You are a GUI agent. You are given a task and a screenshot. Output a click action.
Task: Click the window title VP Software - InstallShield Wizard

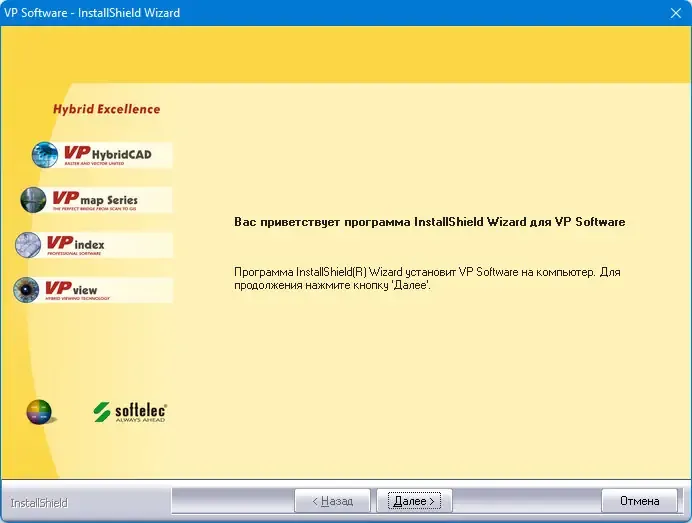pos(92,13)
